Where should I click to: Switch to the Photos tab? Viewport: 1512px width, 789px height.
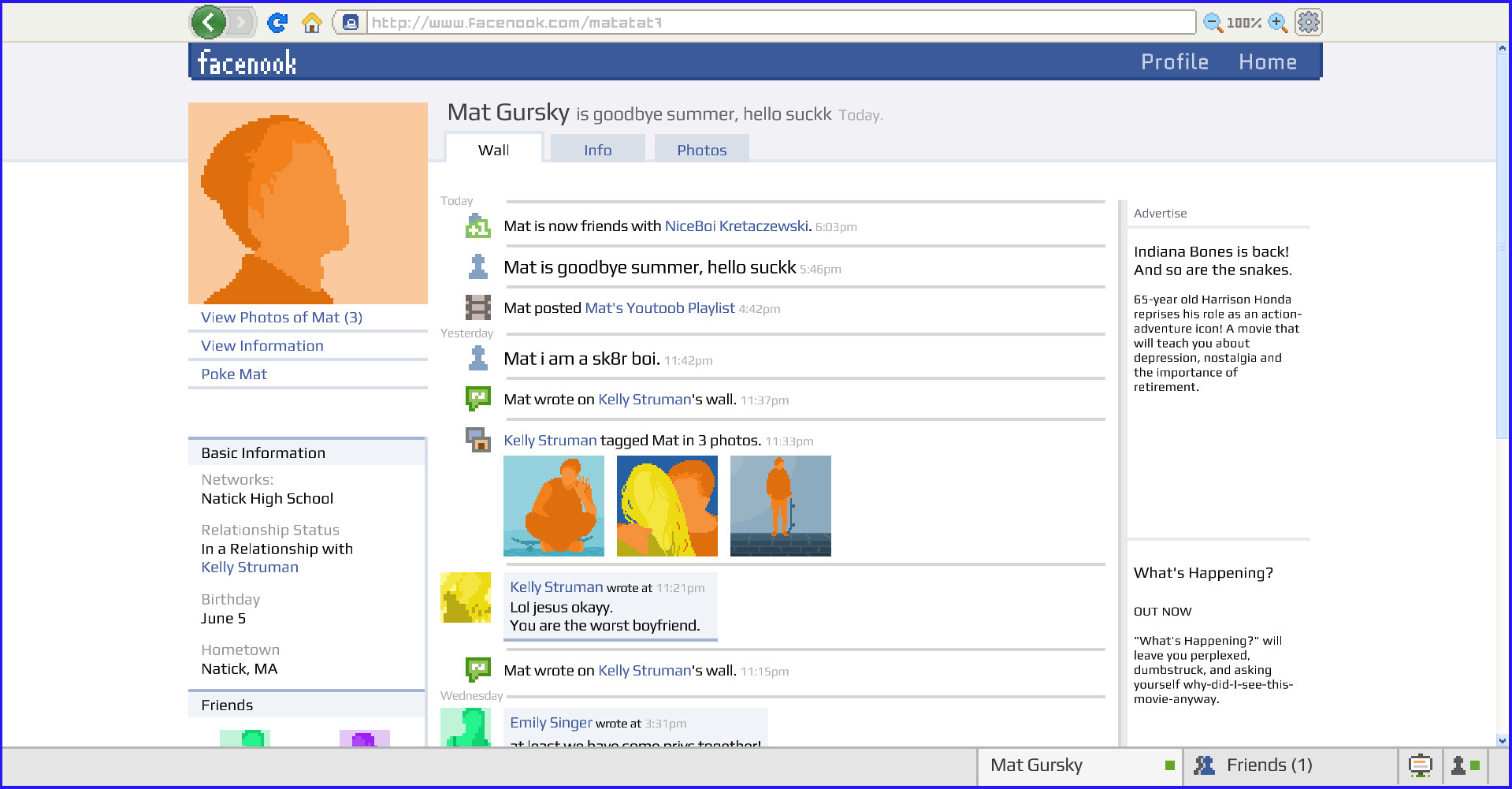tap(701, 150)
